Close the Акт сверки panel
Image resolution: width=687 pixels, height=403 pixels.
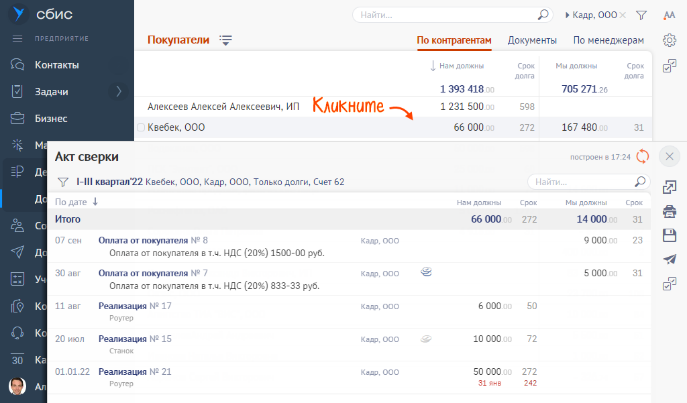point(669,156)
